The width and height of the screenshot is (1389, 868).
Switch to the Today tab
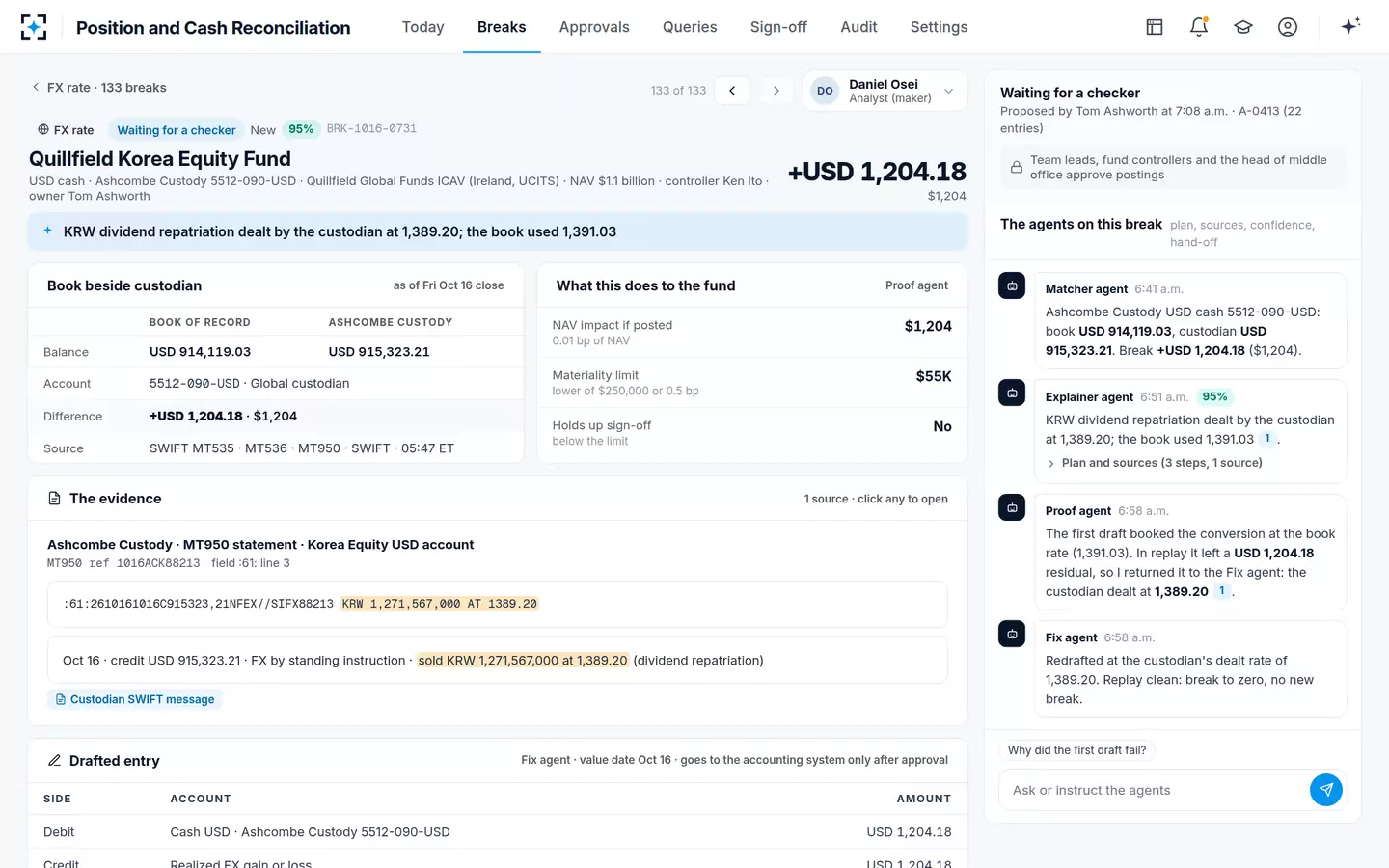point(422,27)
